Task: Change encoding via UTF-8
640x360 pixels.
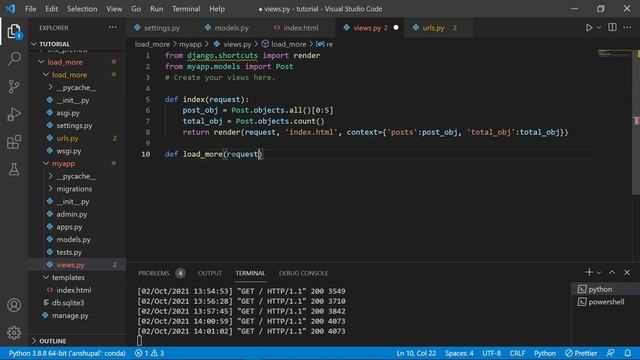Action: pos(491,353)
